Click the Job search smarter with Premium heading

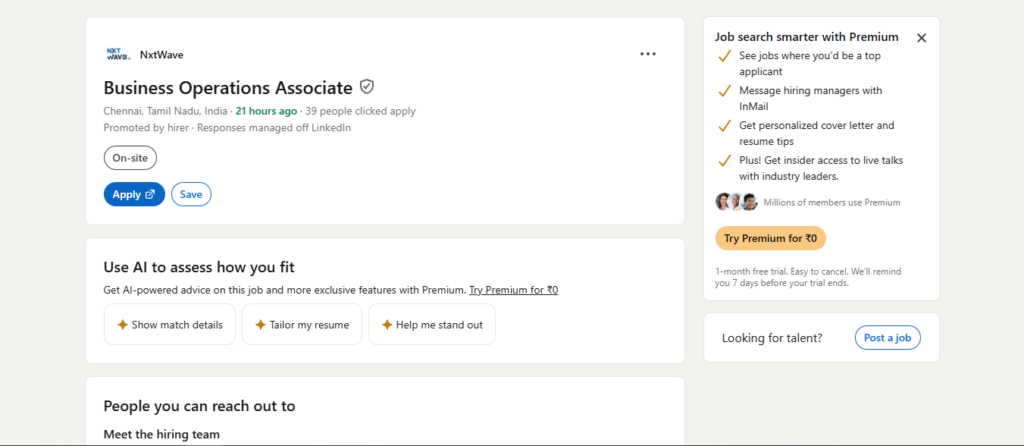click(807, 37)
